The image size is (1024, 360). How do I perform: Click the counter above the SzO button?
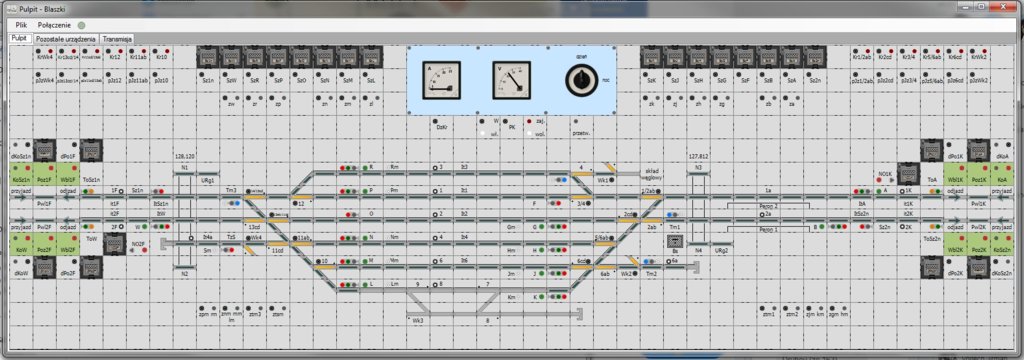pos(301,57)
